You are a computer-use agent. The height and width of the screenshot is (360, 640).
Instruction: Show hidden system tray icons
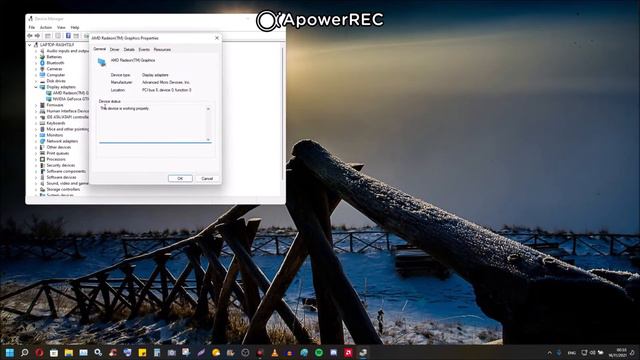[x=550, y=353]
